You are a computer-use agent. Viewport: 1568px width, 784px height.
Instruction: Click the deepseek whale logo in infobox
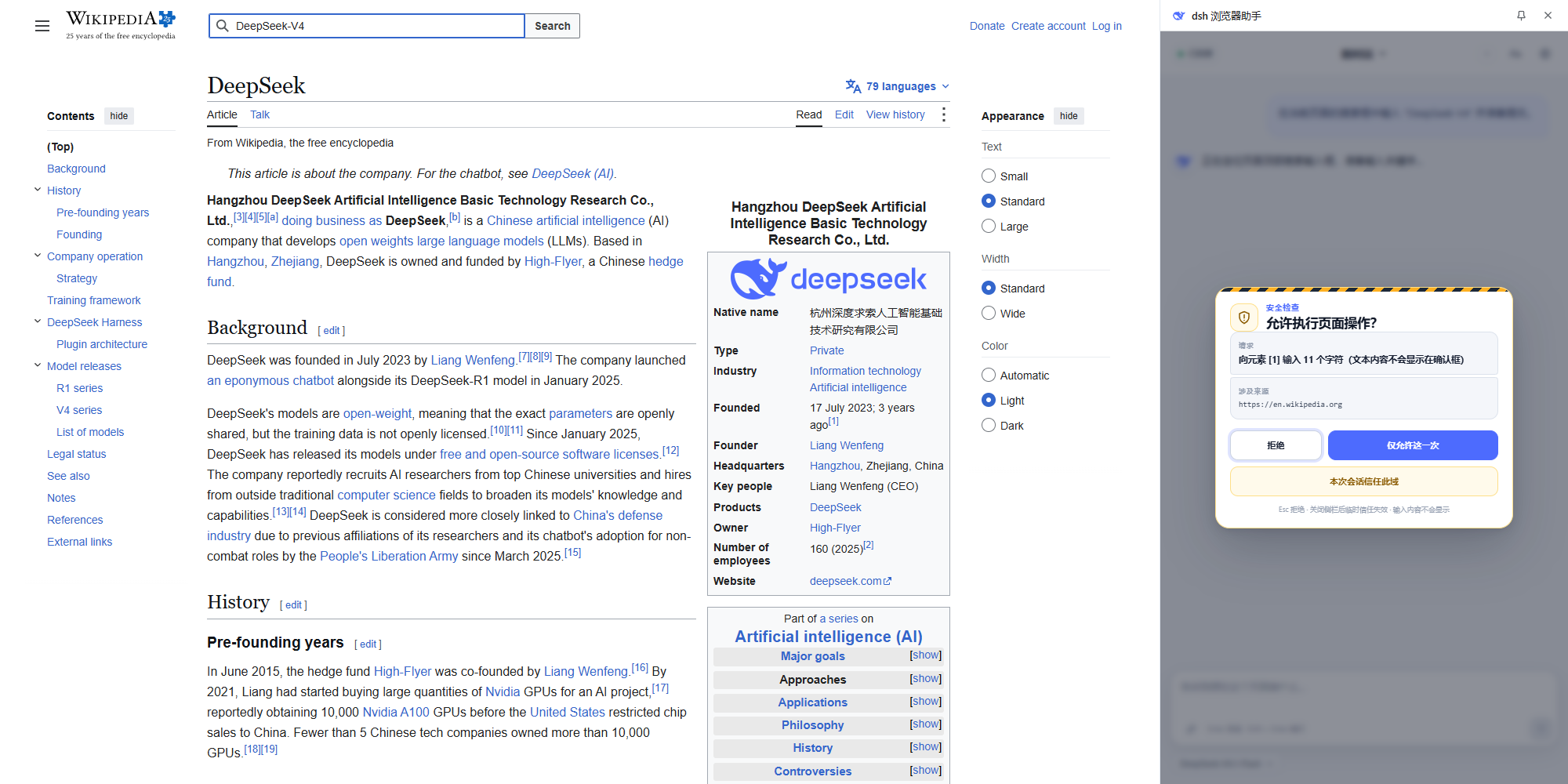(829, 279)
